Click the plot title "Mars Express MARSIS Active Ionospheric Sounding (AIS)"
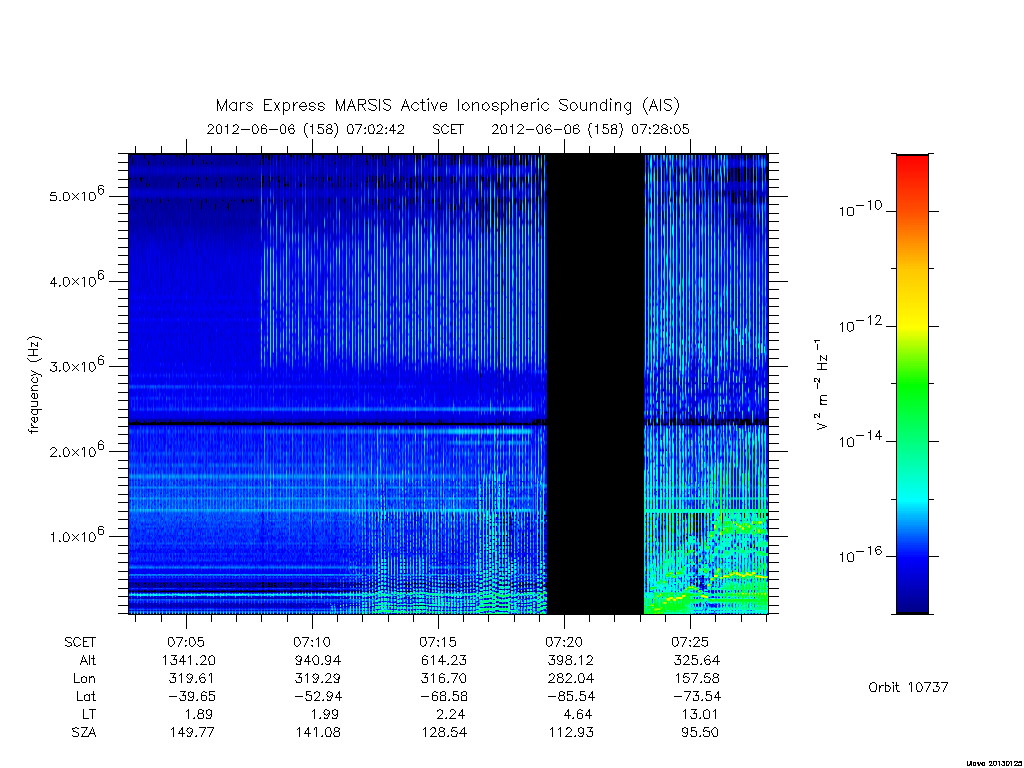The width and height of the screenshot is (1024, 768). pos(447,106)
